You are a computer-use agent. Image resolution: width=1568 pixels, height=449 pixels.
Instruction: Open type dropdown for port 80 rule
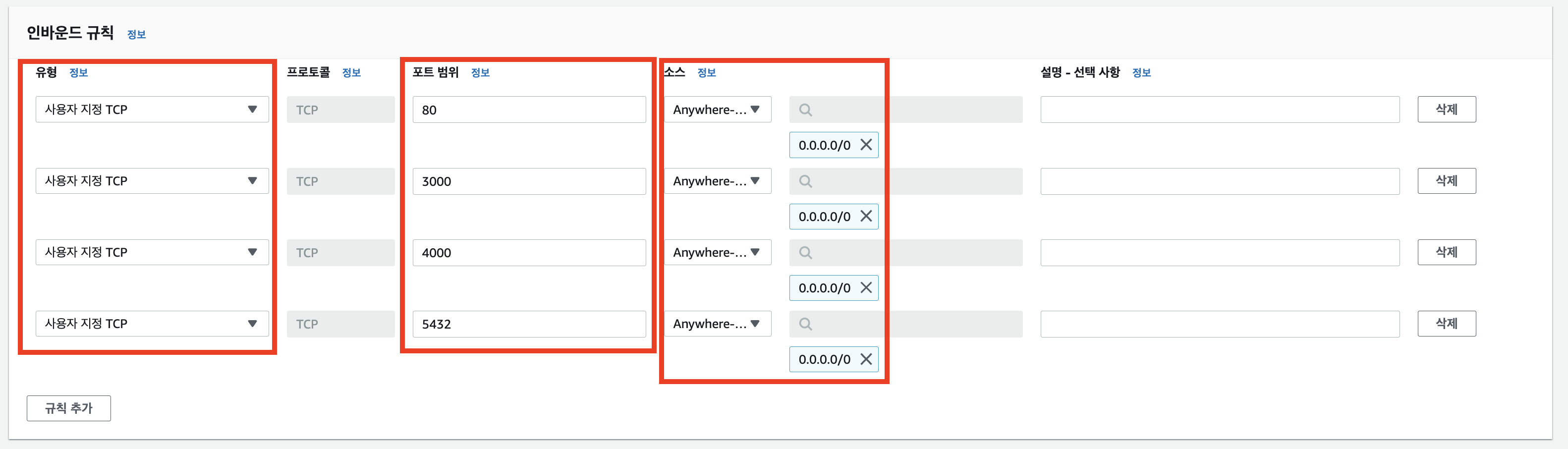coord(152,110)
